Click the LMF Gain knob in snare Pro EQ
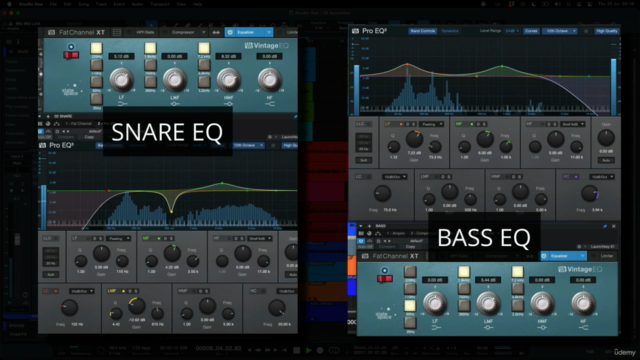This screenshot has width=640, height=360. click(137, 306)
